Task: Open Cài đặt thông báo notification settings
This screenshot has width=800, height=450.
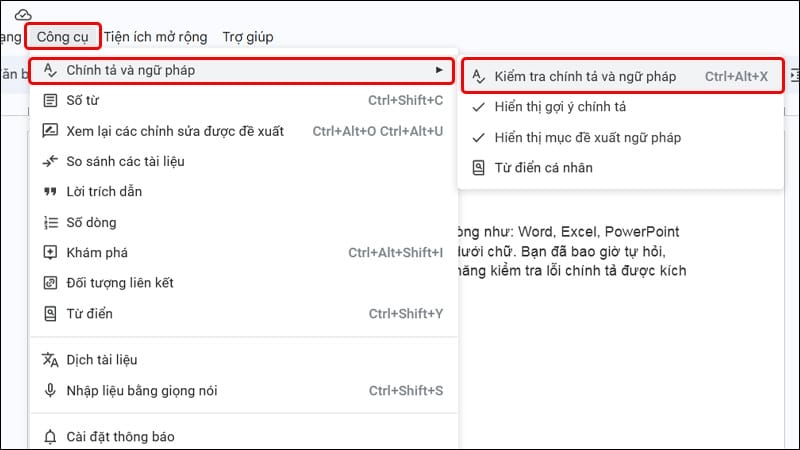Action: 243,437
